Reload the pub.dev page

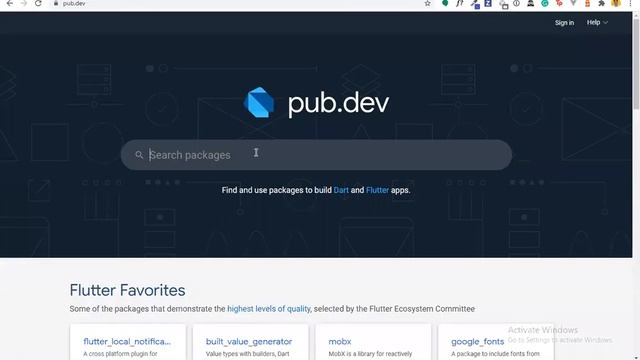tap(38, 3)
